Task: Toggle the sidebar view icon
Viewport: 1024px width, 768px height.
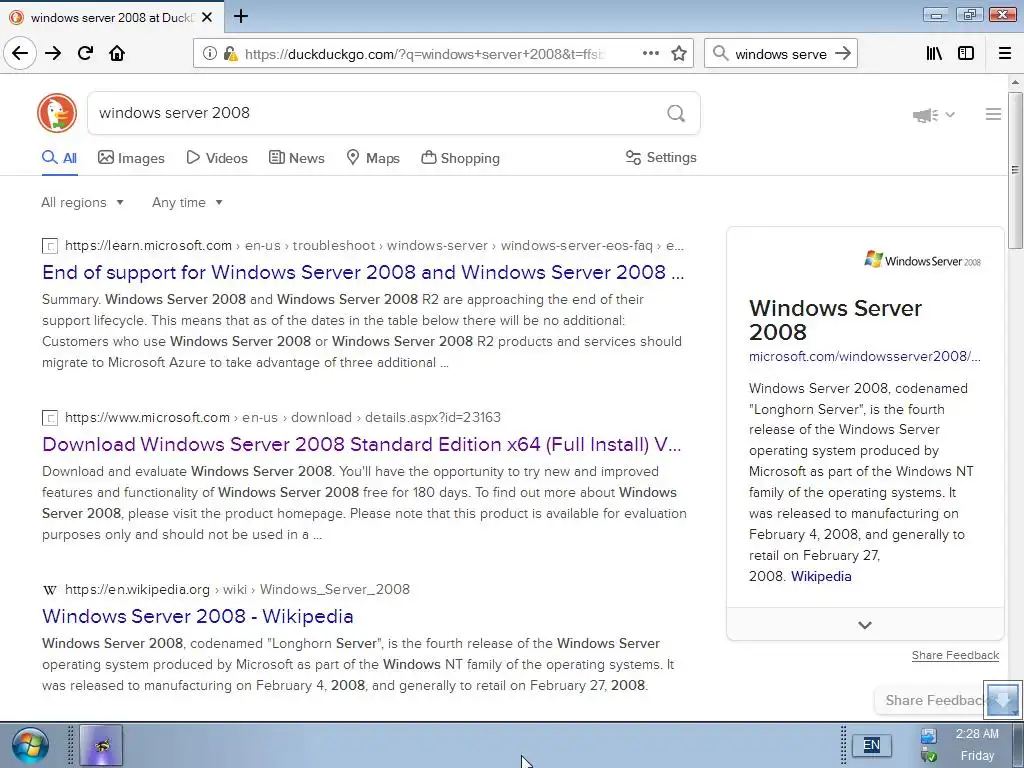Action: point(966,54)
